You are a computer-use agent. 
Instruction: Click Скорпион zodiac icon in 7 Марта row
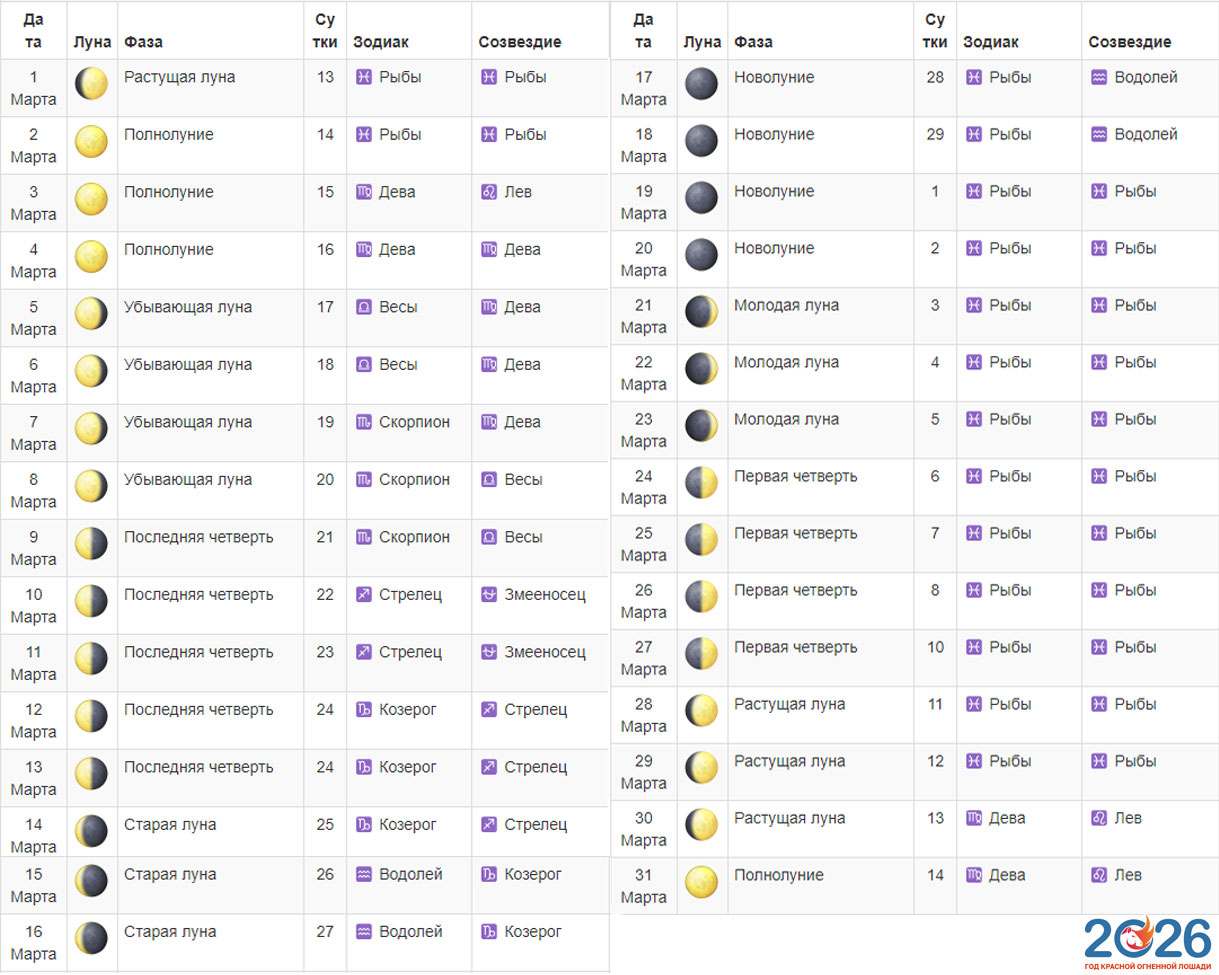pos(364,423)
